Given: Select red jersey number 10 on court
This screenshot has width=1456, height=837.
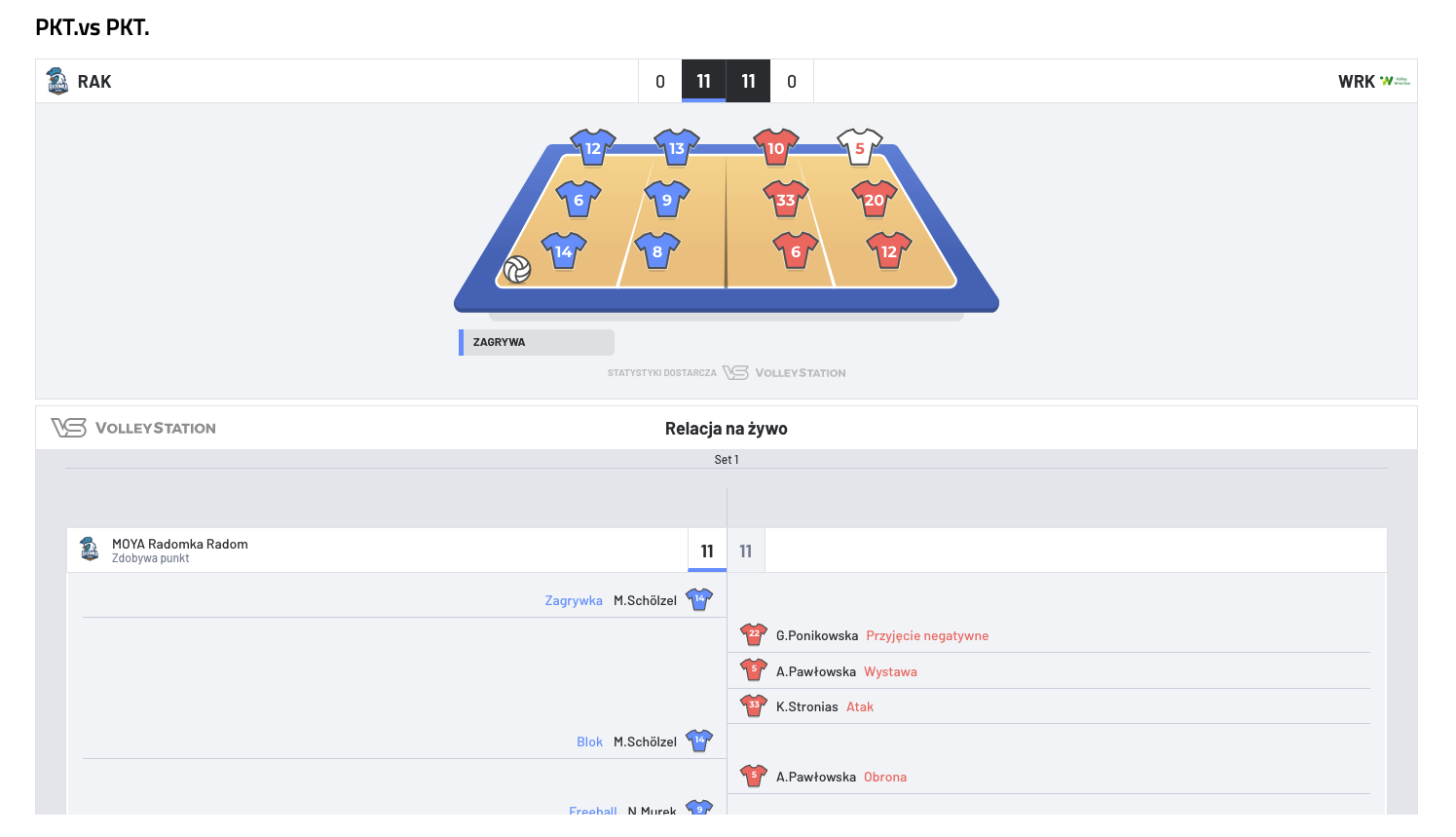Looking at the screenshot, I should click(775, 148).
